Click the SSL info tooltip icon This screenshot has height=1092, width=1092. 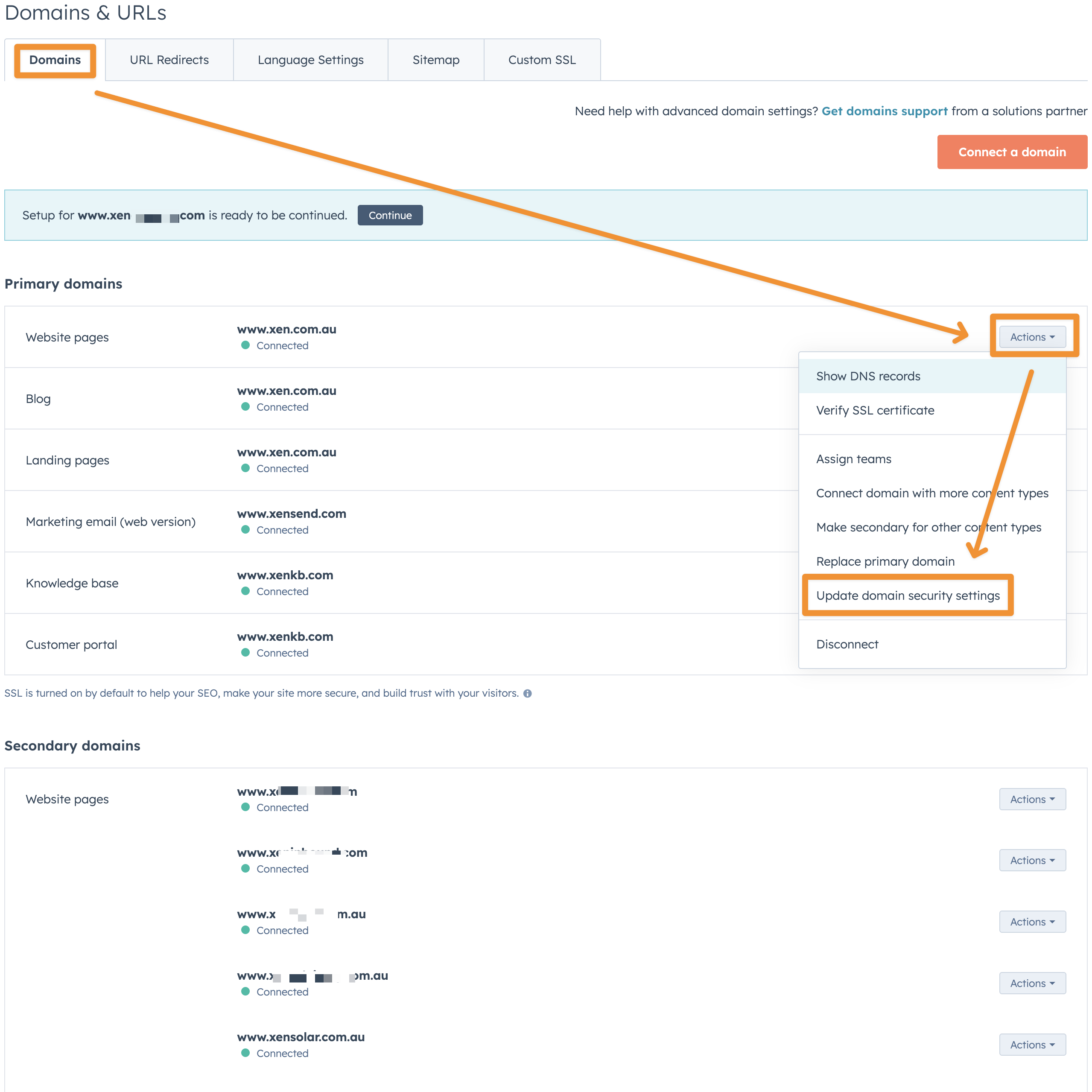(527, 694)
